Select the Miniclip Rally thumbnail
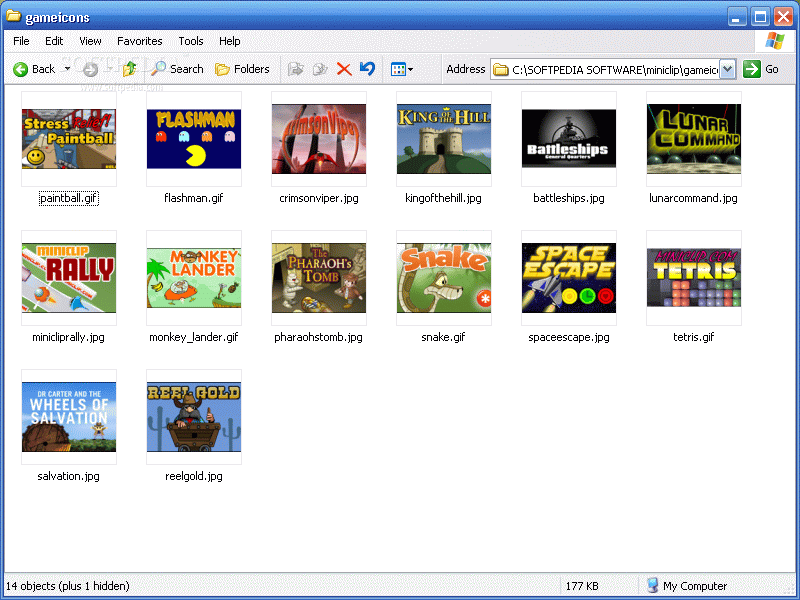 [x=69, y=278]
